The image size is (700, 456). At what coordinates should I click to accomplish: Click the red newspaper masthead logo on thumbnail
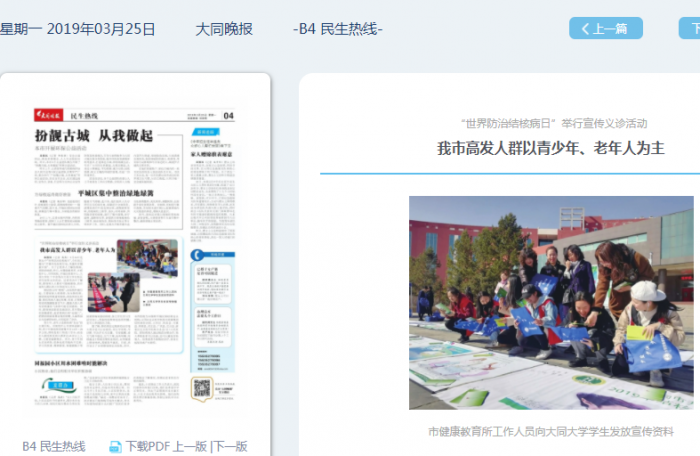[x=49, y=115]
